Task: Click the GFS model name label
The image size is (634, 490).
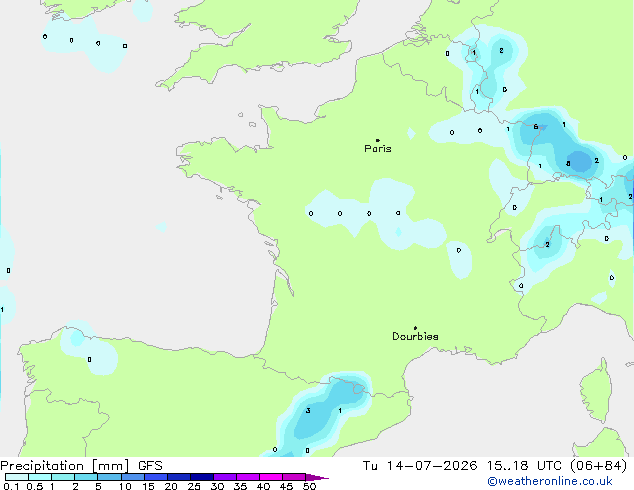Action: tap(150, 466)
